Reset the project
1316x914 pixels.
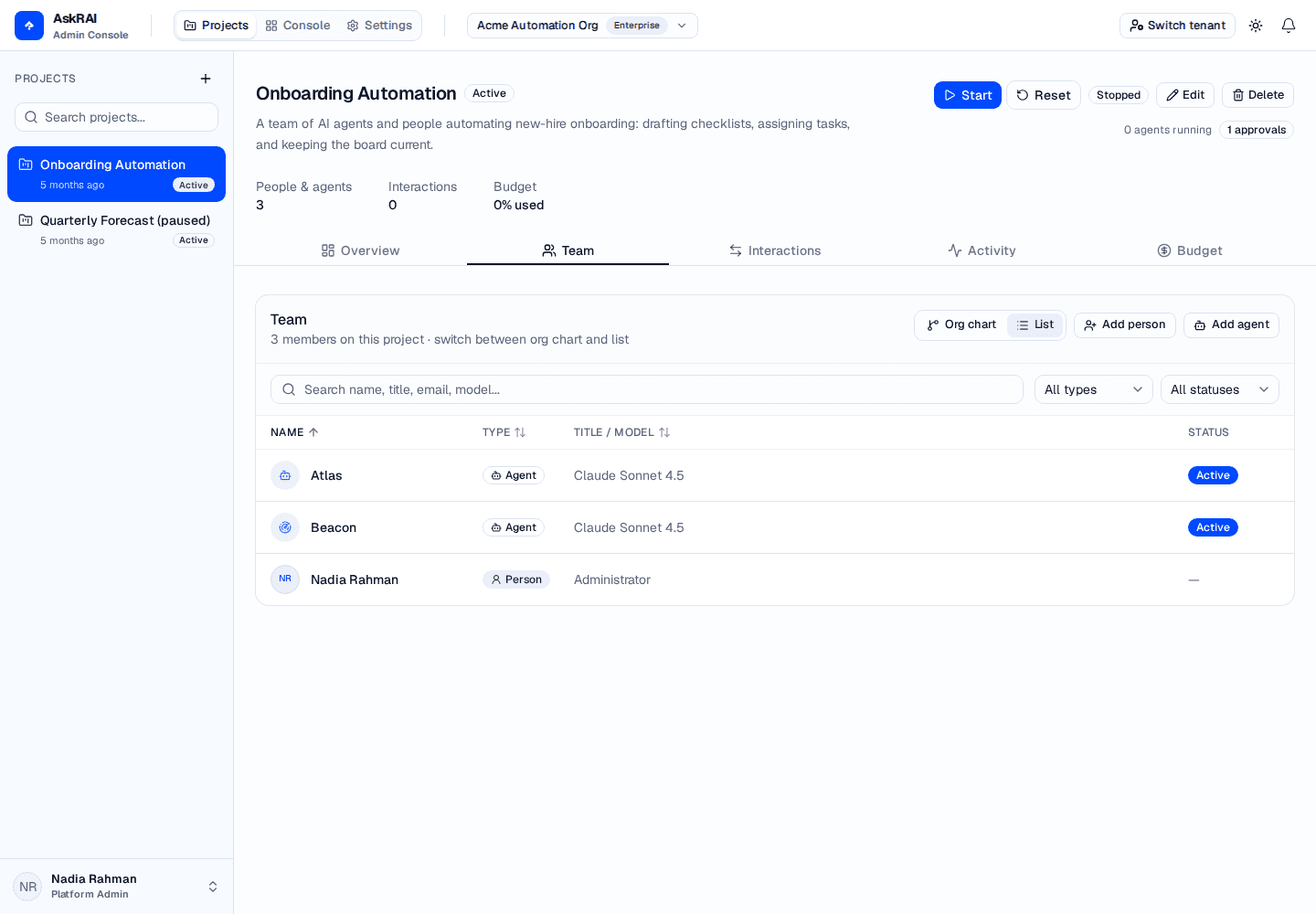[x=1044, y=95]
